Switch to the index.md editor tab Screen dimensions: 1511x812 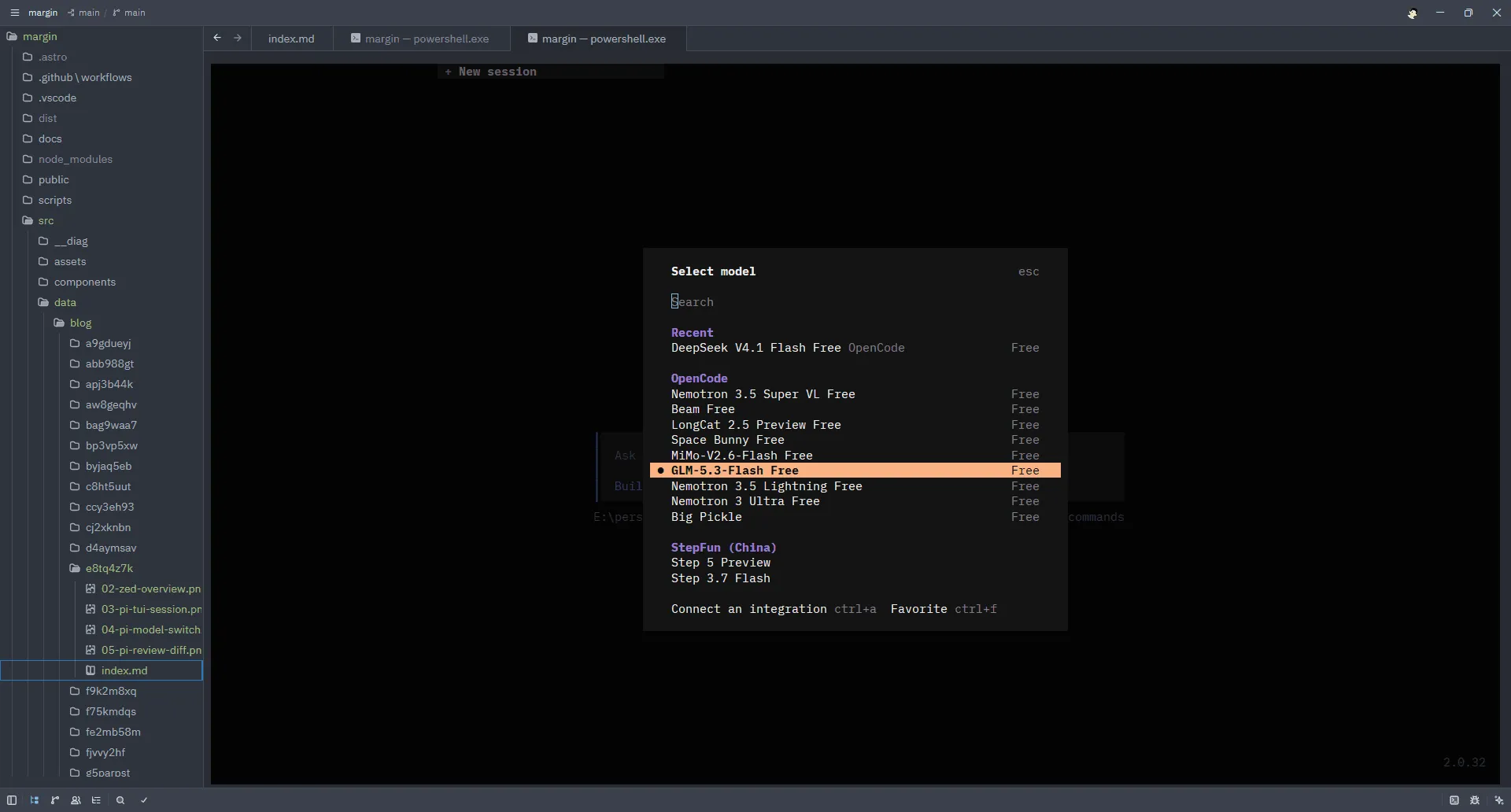(291, 39)
